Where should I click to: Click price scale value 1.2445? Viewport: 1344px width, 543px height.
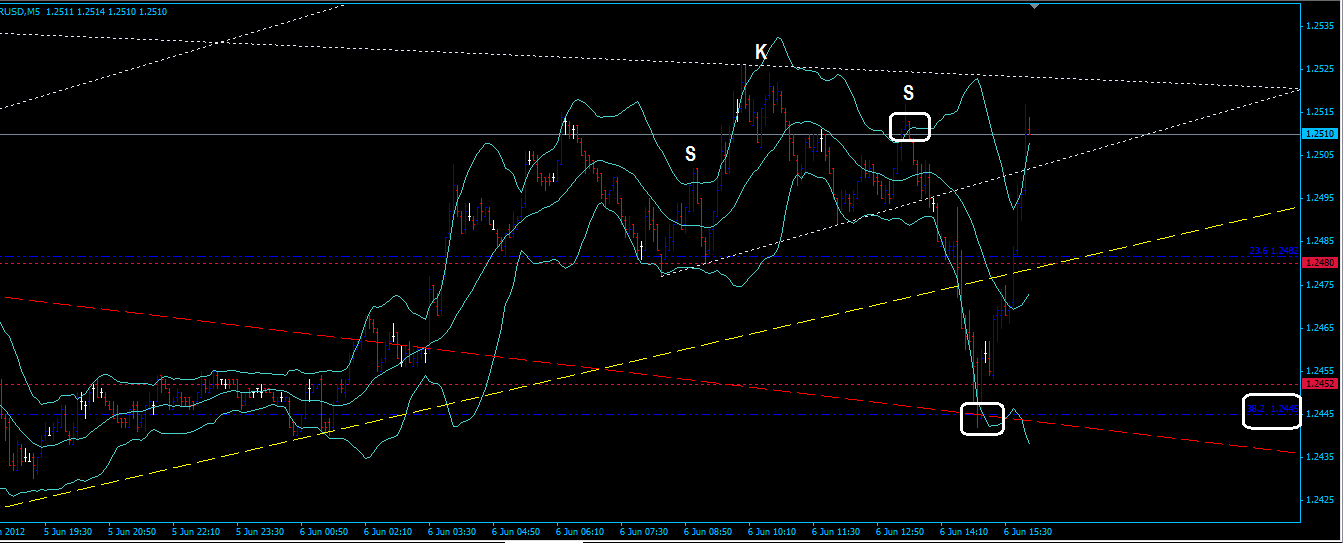tap(1320, 414)
